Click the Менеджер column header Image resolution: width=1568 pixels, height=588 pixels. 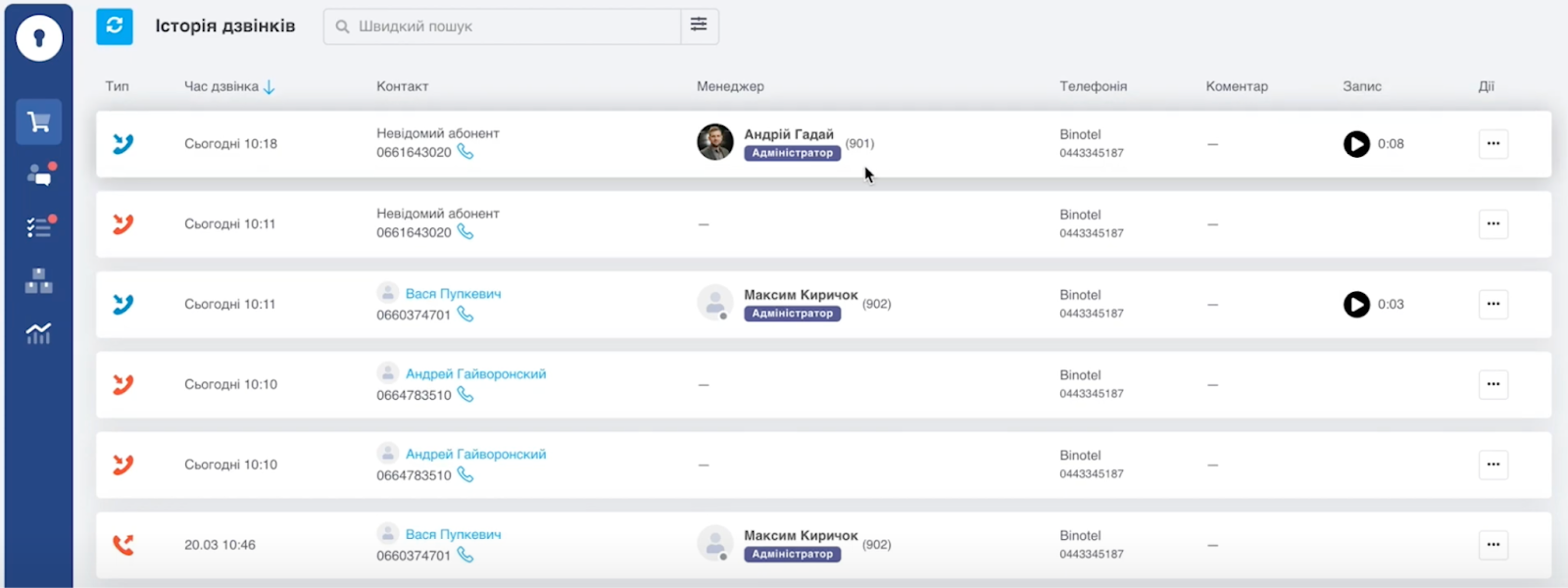[x=730, y=86]
